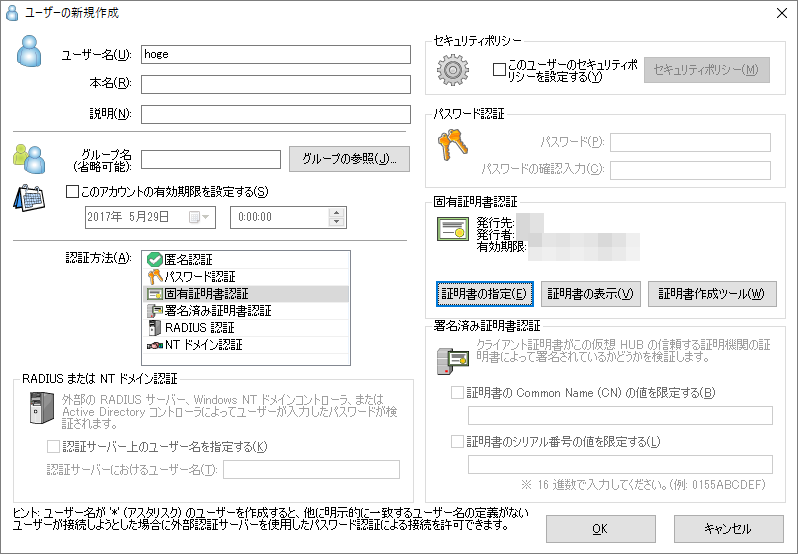Click the security policy gear icon
798x554 pixels.
click(454, 70)
